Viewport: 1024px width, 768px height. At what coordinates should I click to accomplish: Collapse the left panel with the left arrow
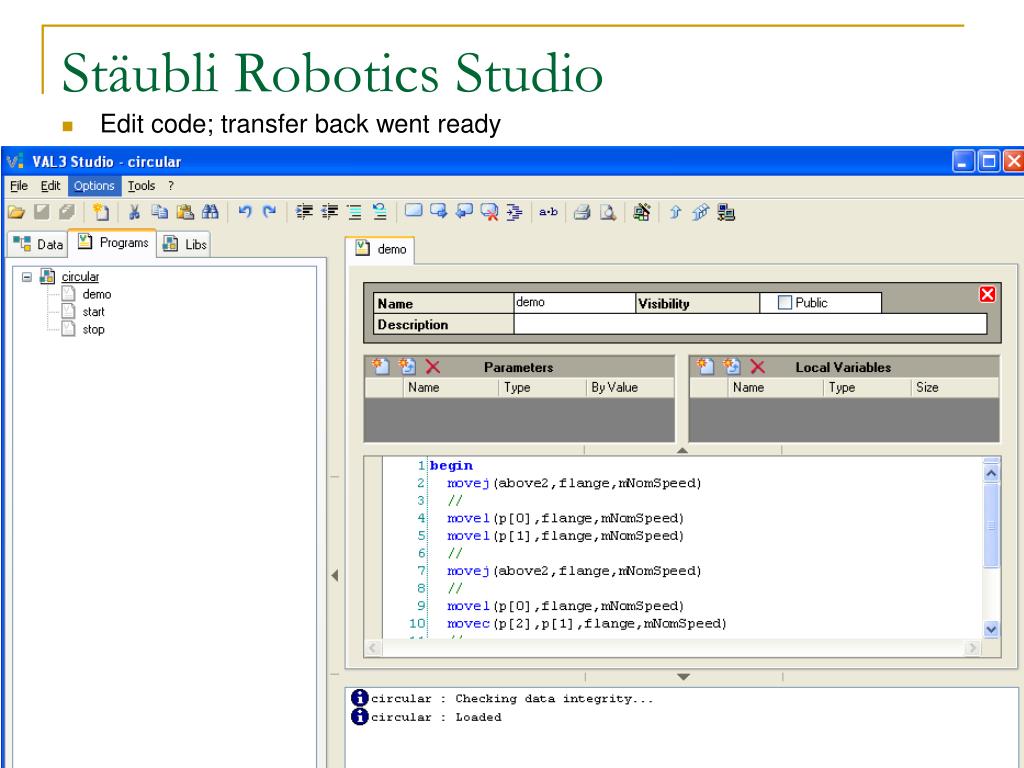[334, 575]
